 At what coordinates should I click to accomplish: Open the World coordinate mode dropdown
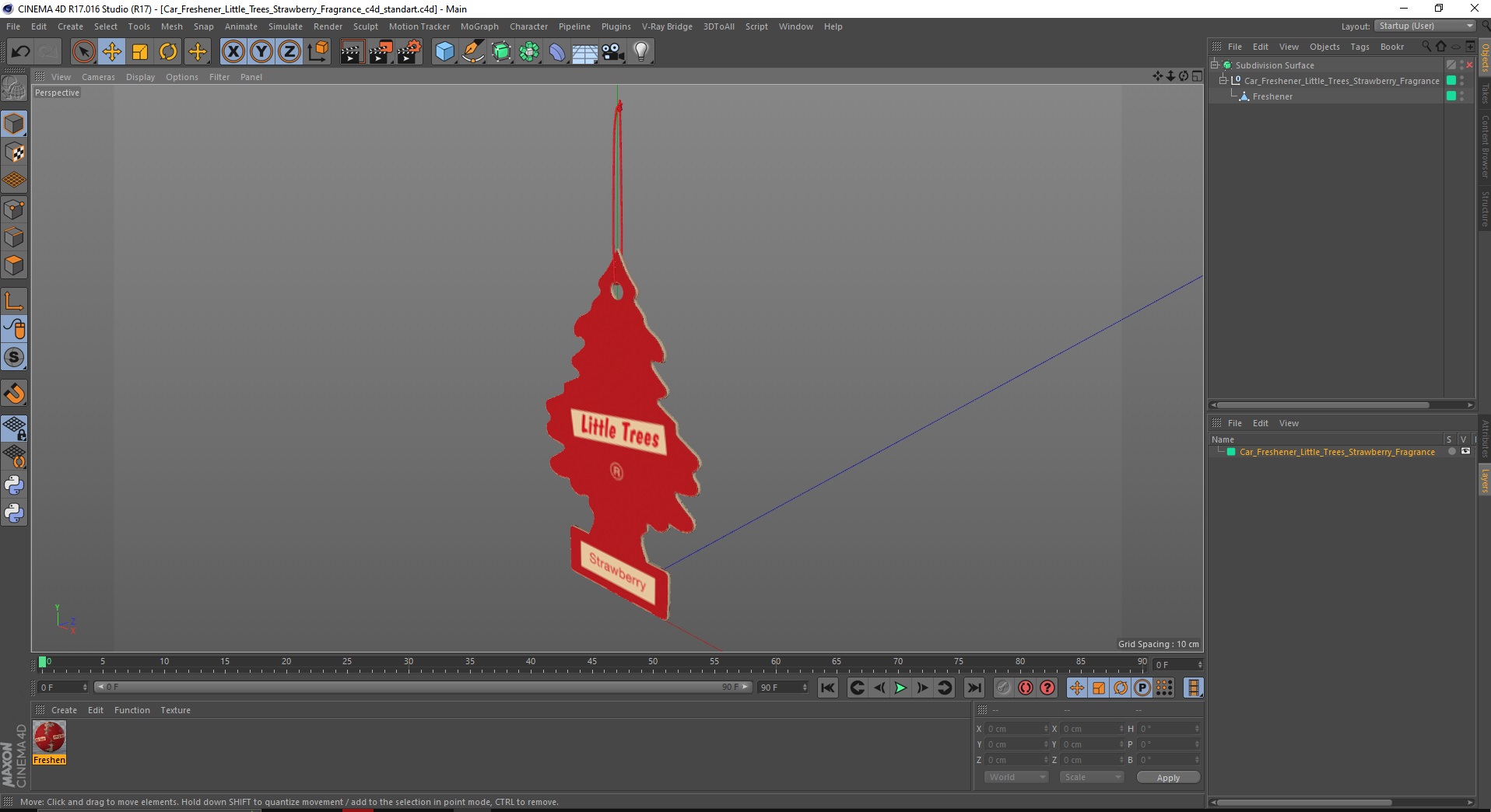click(x=1016, y=777)
